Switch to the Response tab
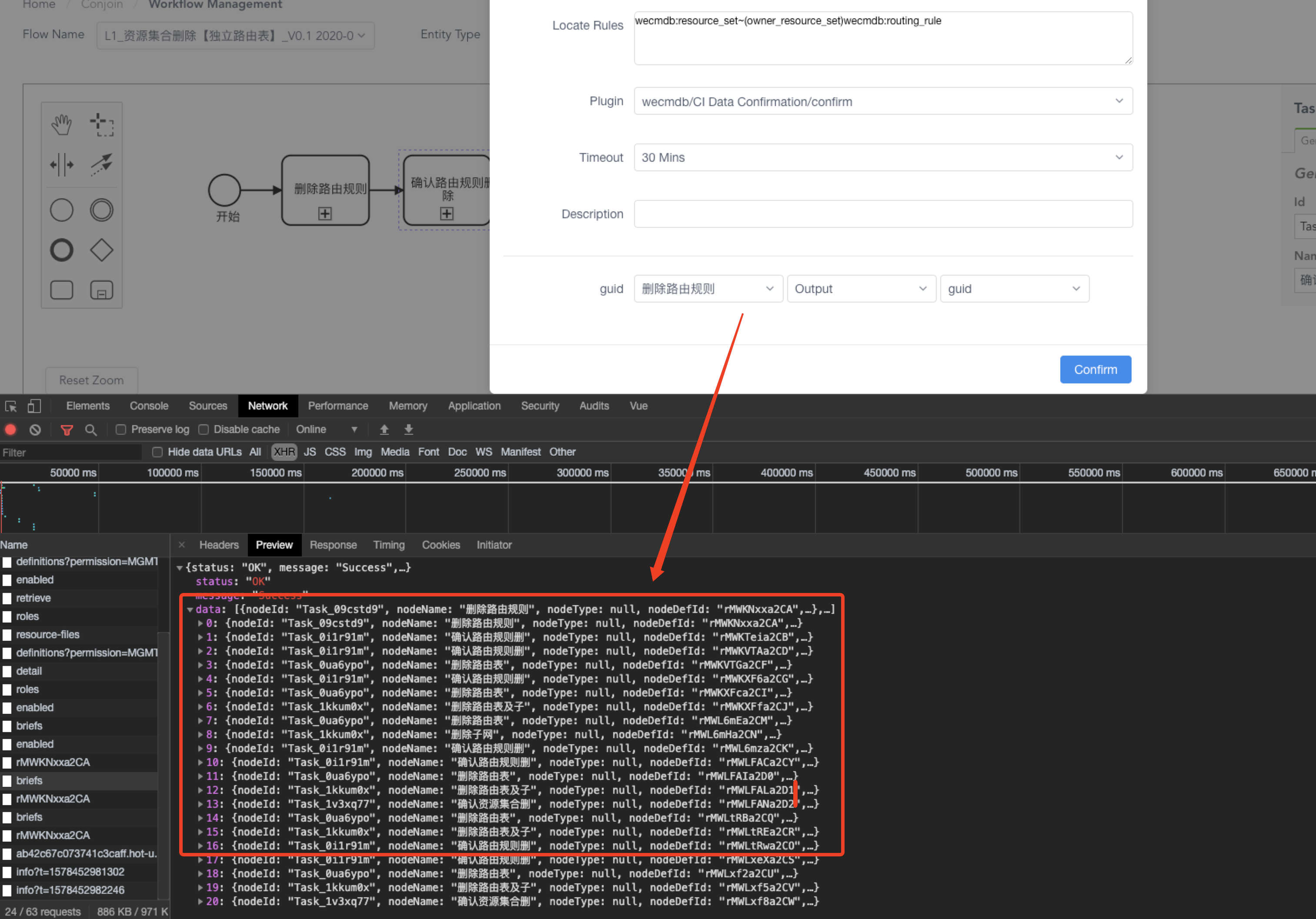Viewport: 1316px width, 919px height. point(333,545)
